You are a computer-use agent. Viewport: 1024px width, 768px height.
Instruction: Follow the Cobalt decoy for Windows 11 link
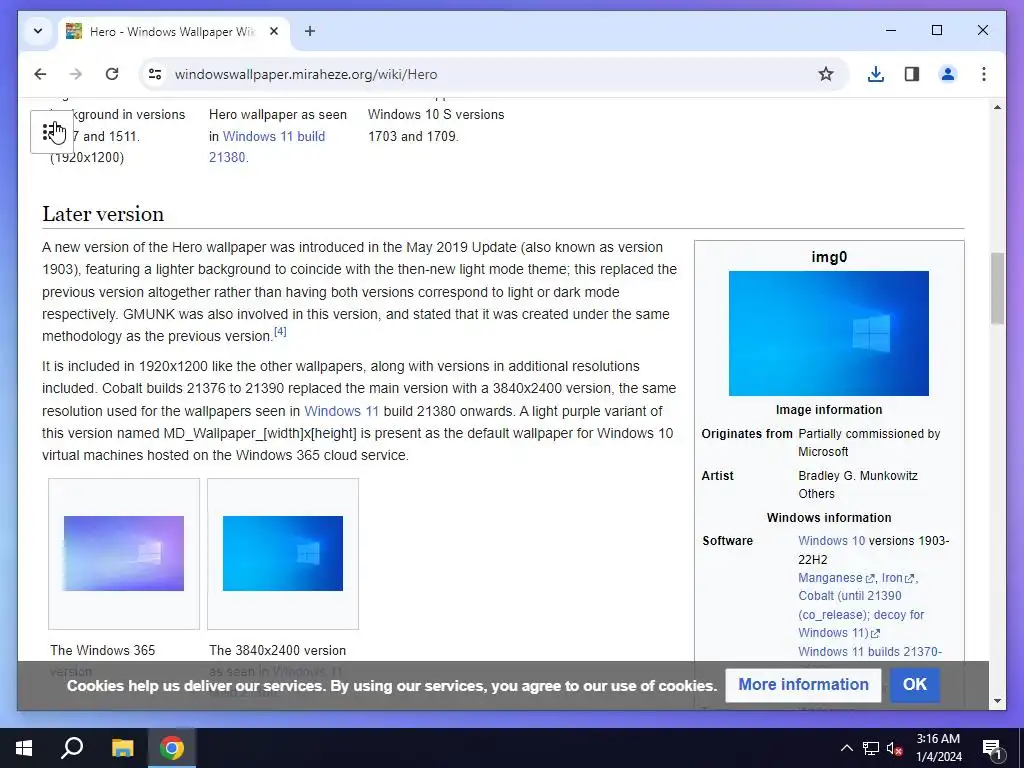coord(861,615)
